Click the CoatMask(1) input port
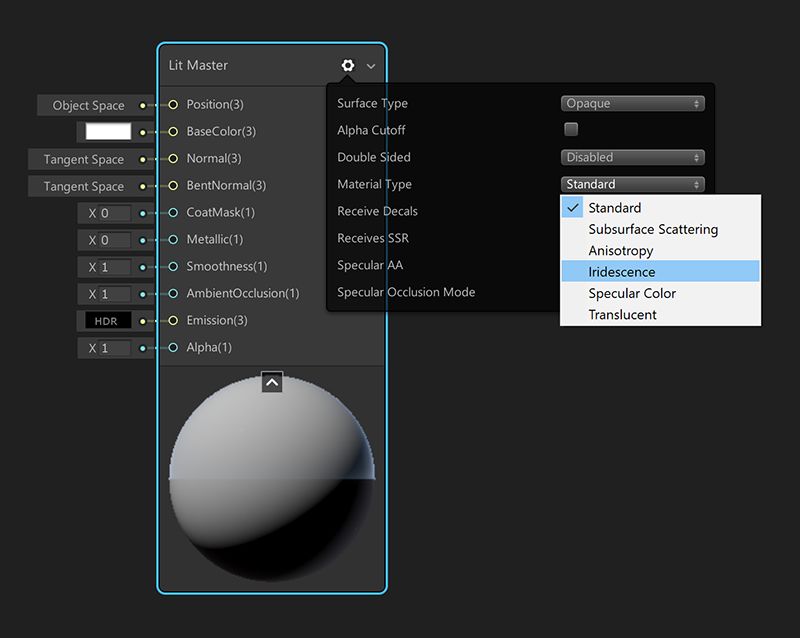 (173, 212)
